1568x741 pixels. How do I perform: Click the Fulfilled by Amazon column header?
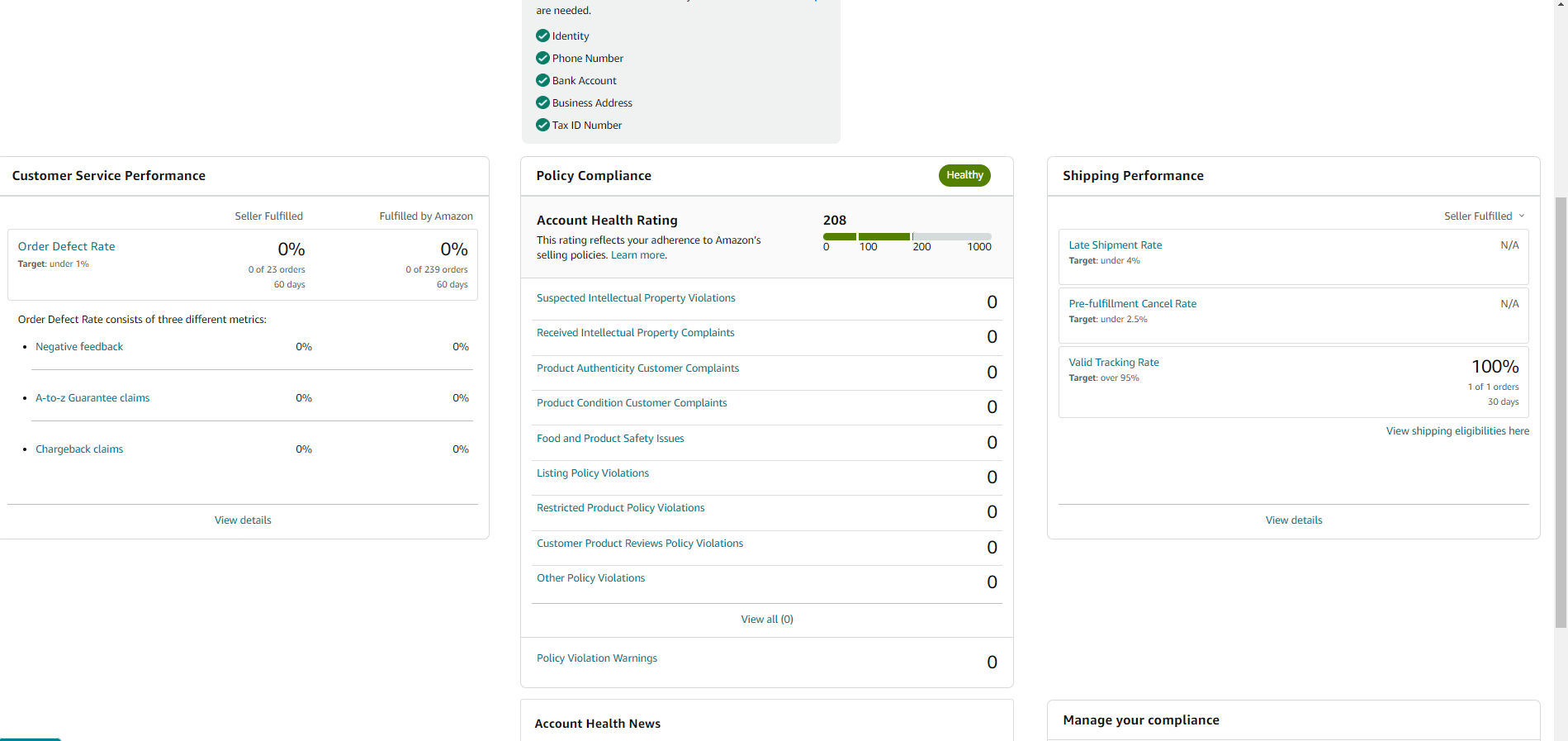(426, 216)
